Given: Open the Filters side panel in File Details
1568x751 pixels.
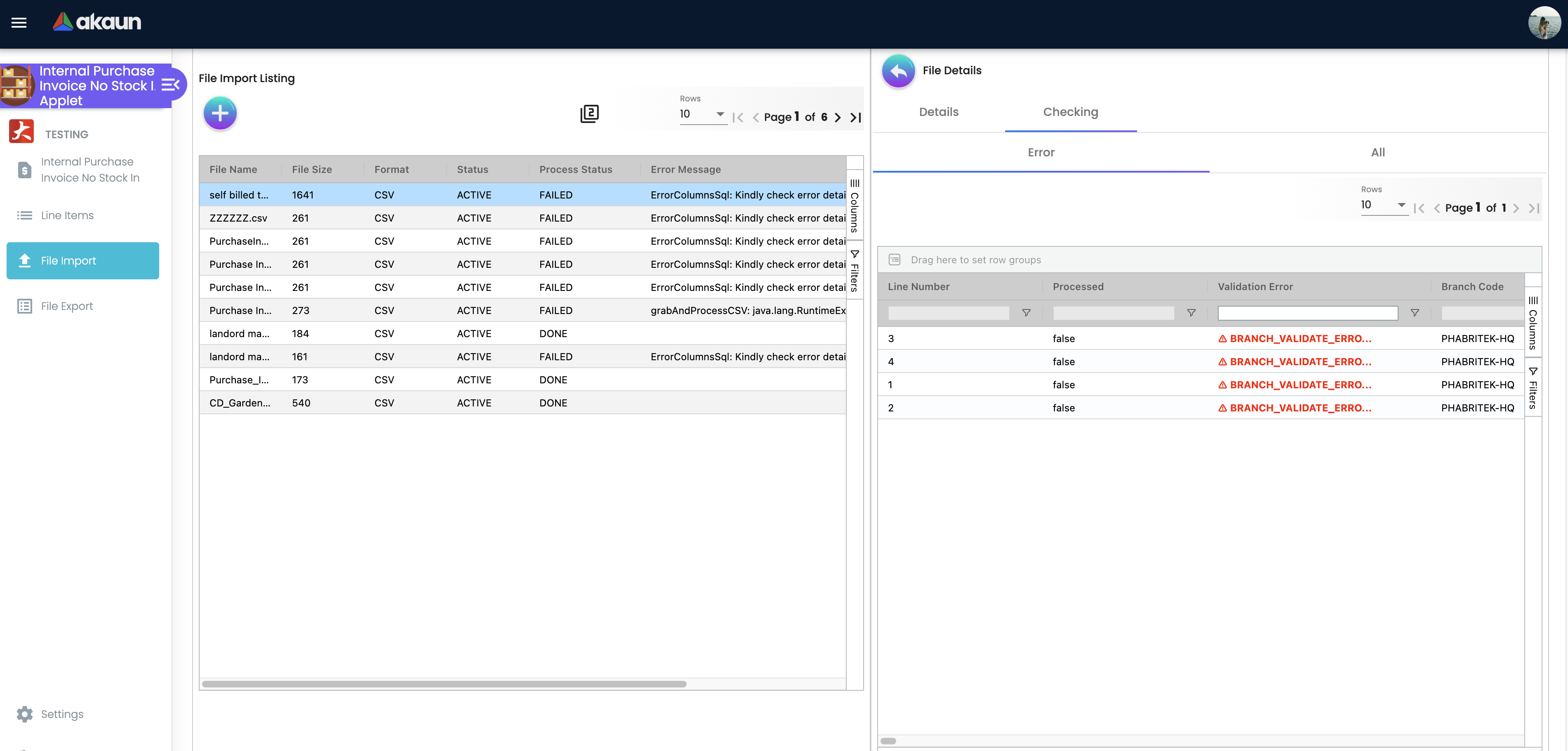Looking at the screenshot, I should (1533, 387).
